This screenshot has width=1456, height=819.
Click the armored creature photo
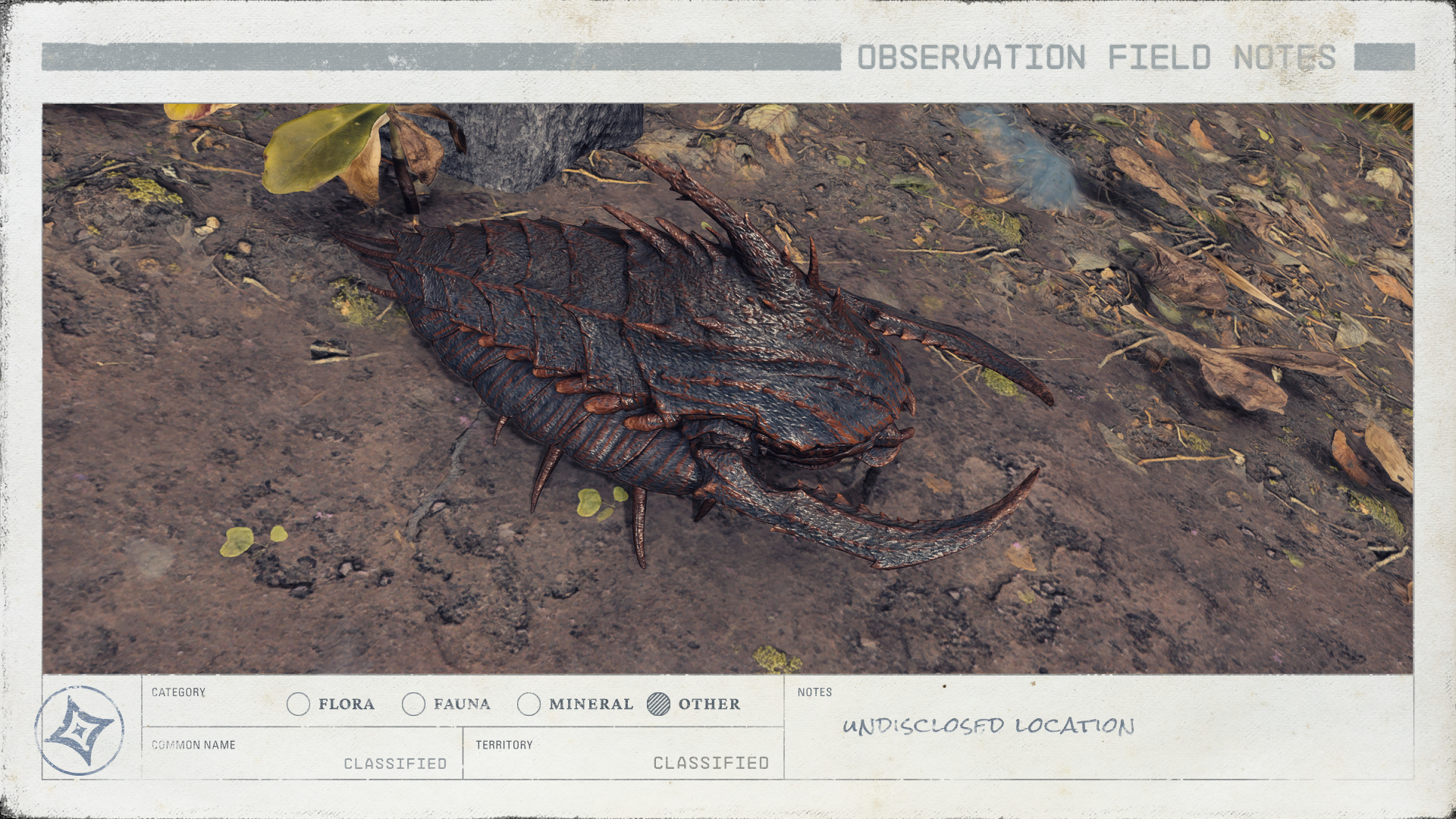(x=727, y=388)
